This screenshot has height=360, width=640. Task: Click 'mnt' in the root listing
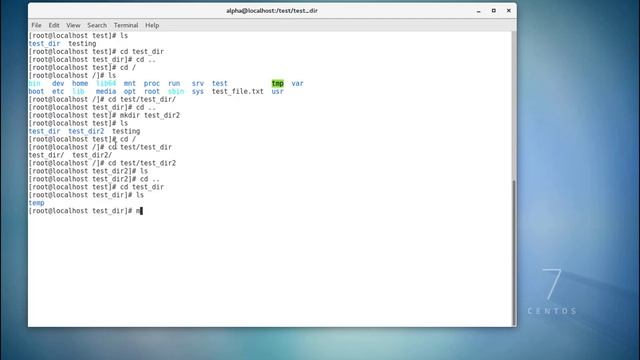coord(130,83)
